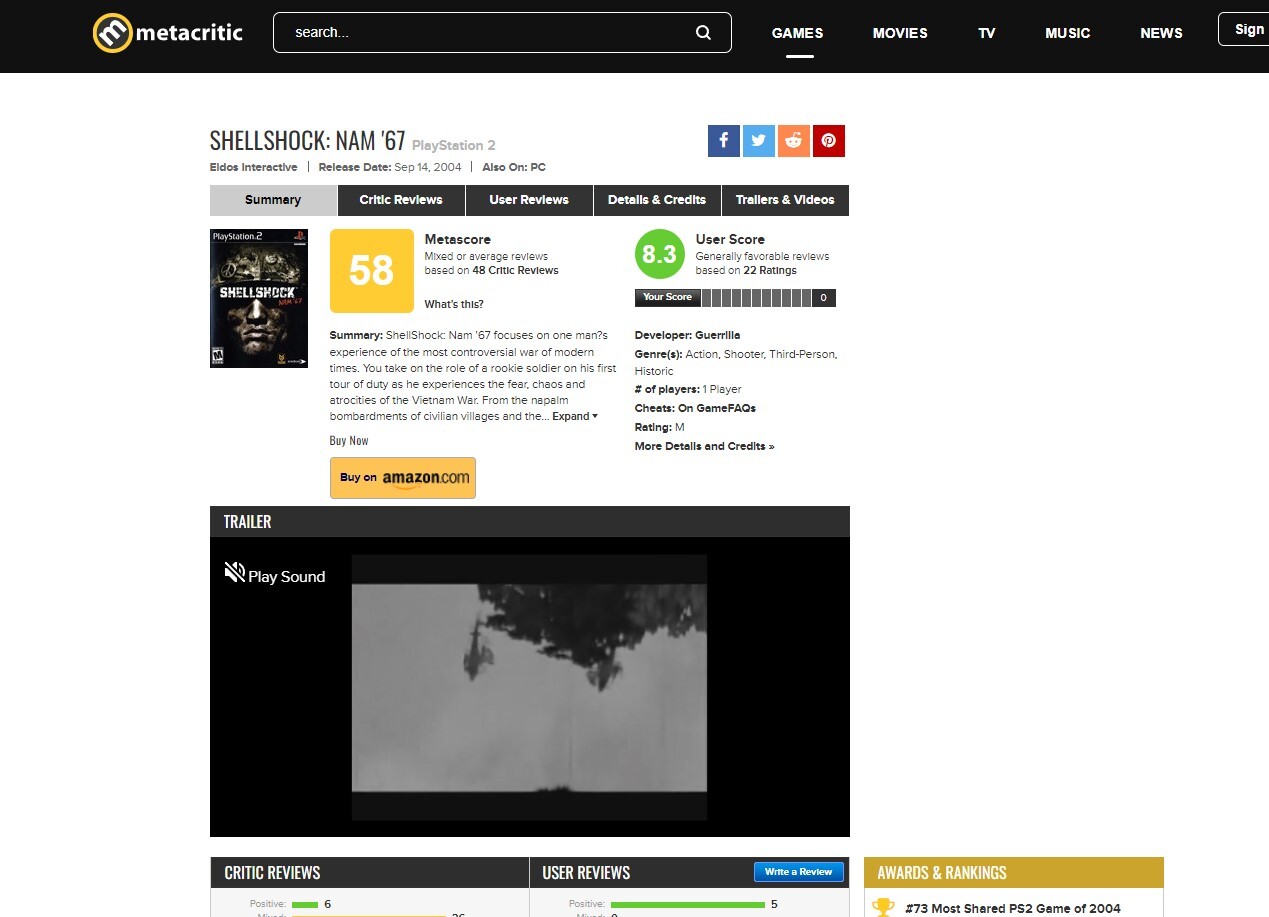Click the Metacritic logo icon
1269x917 pixels.
[x=112, y=33]
